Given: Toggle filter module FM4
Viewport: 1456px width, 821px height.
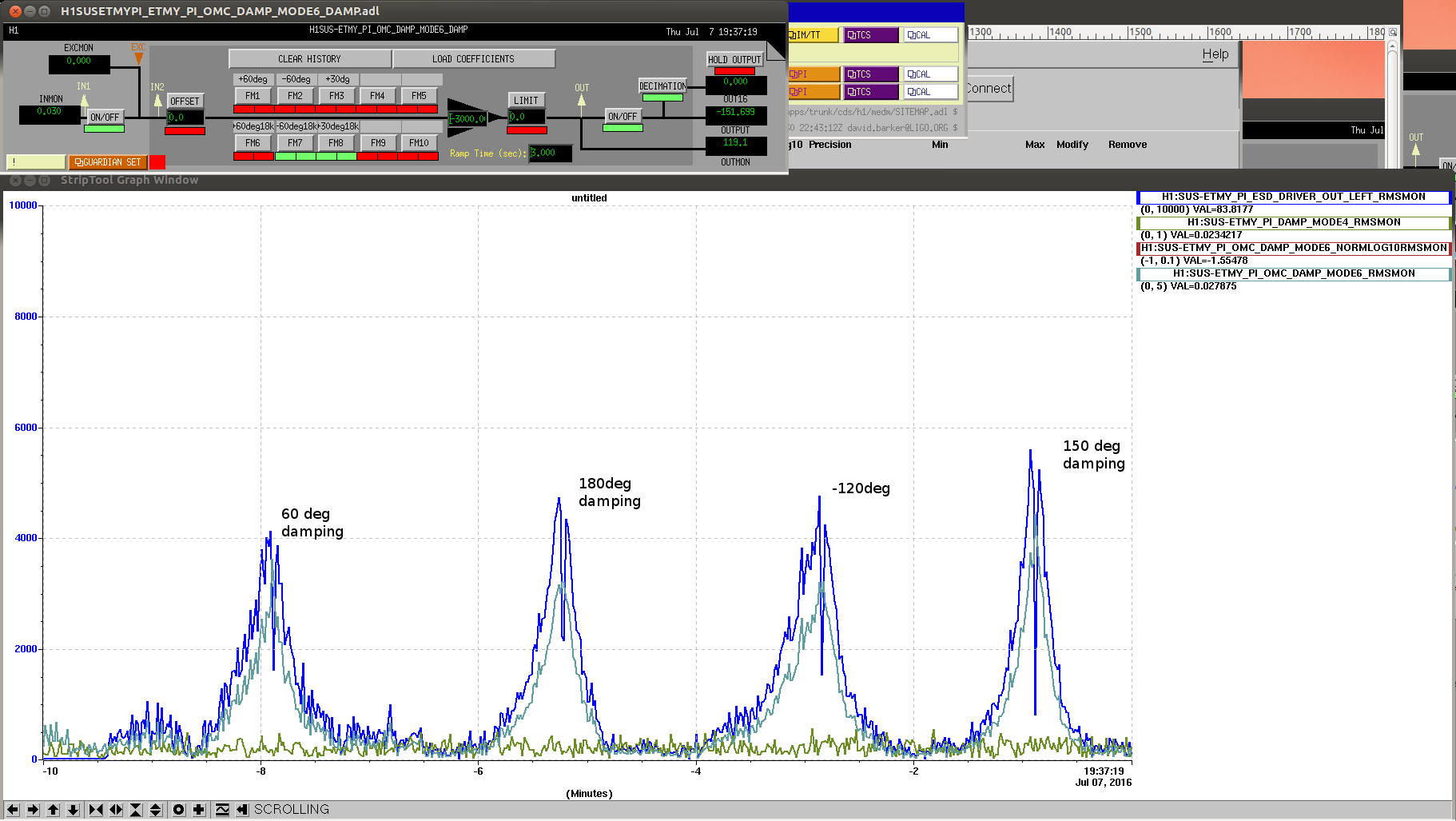Looking at the screenshot, I should (378, 96).
